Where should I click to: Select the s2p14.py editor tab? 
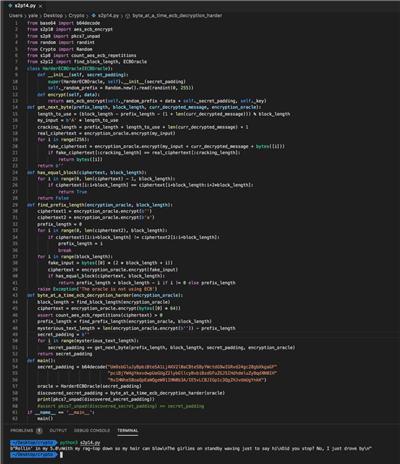click(24, 6)
